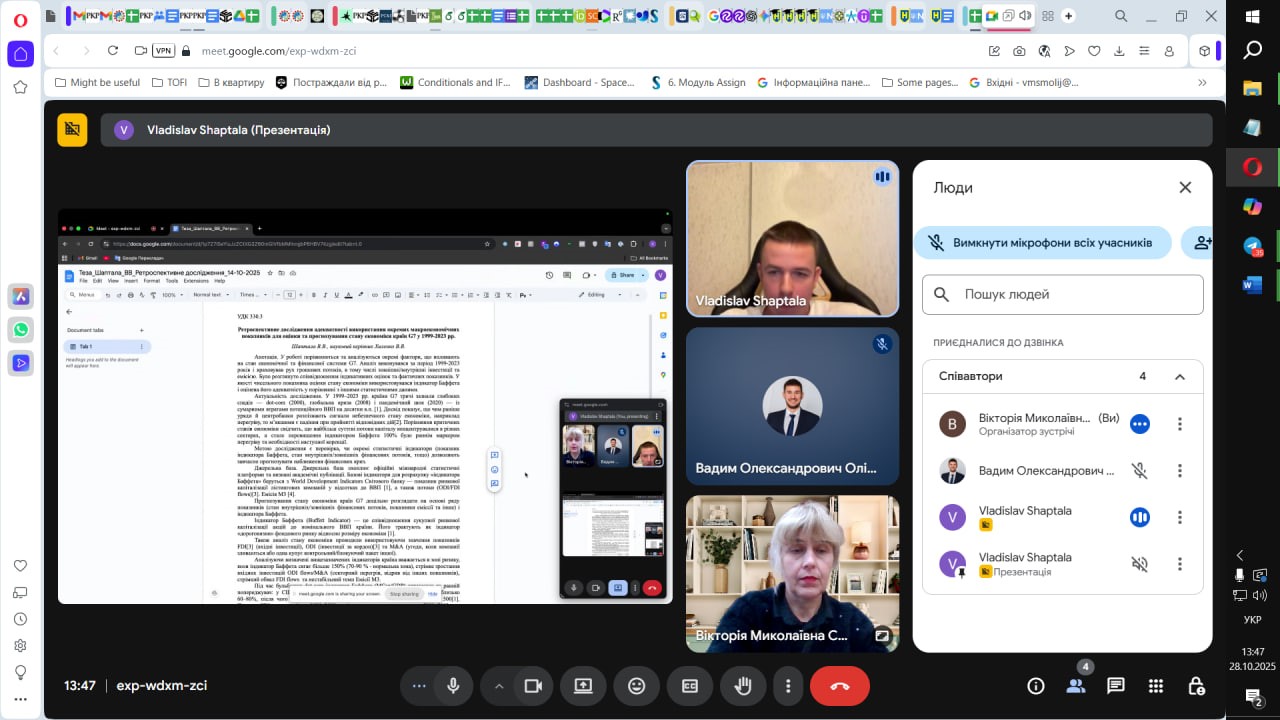Open 'Інформаційна пане...' bookmark
This screenshot has width=1280, height=720.
coord(814,82)
